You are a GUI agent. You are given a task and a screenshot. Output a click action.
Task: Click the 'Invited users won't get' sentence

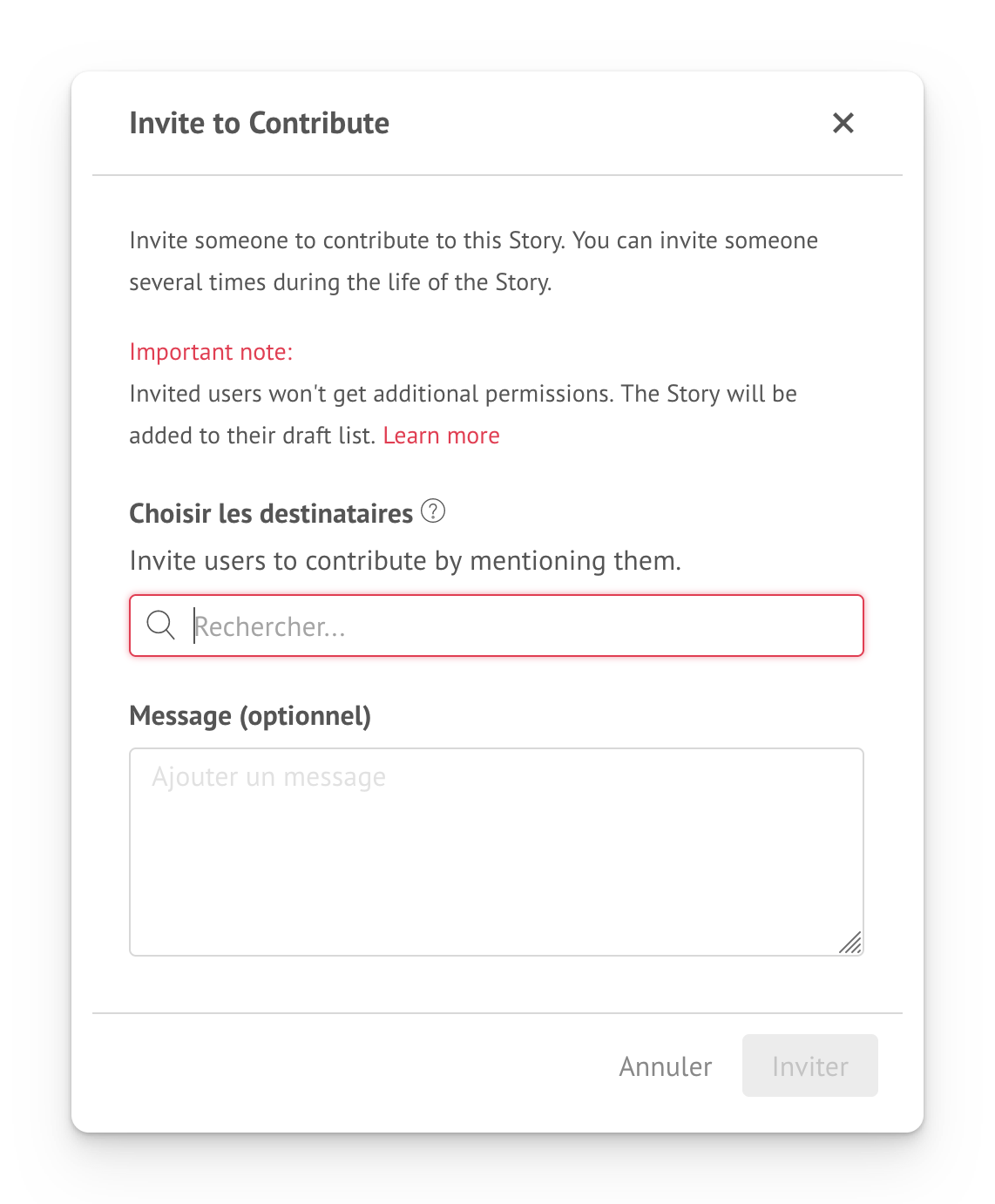463,394
